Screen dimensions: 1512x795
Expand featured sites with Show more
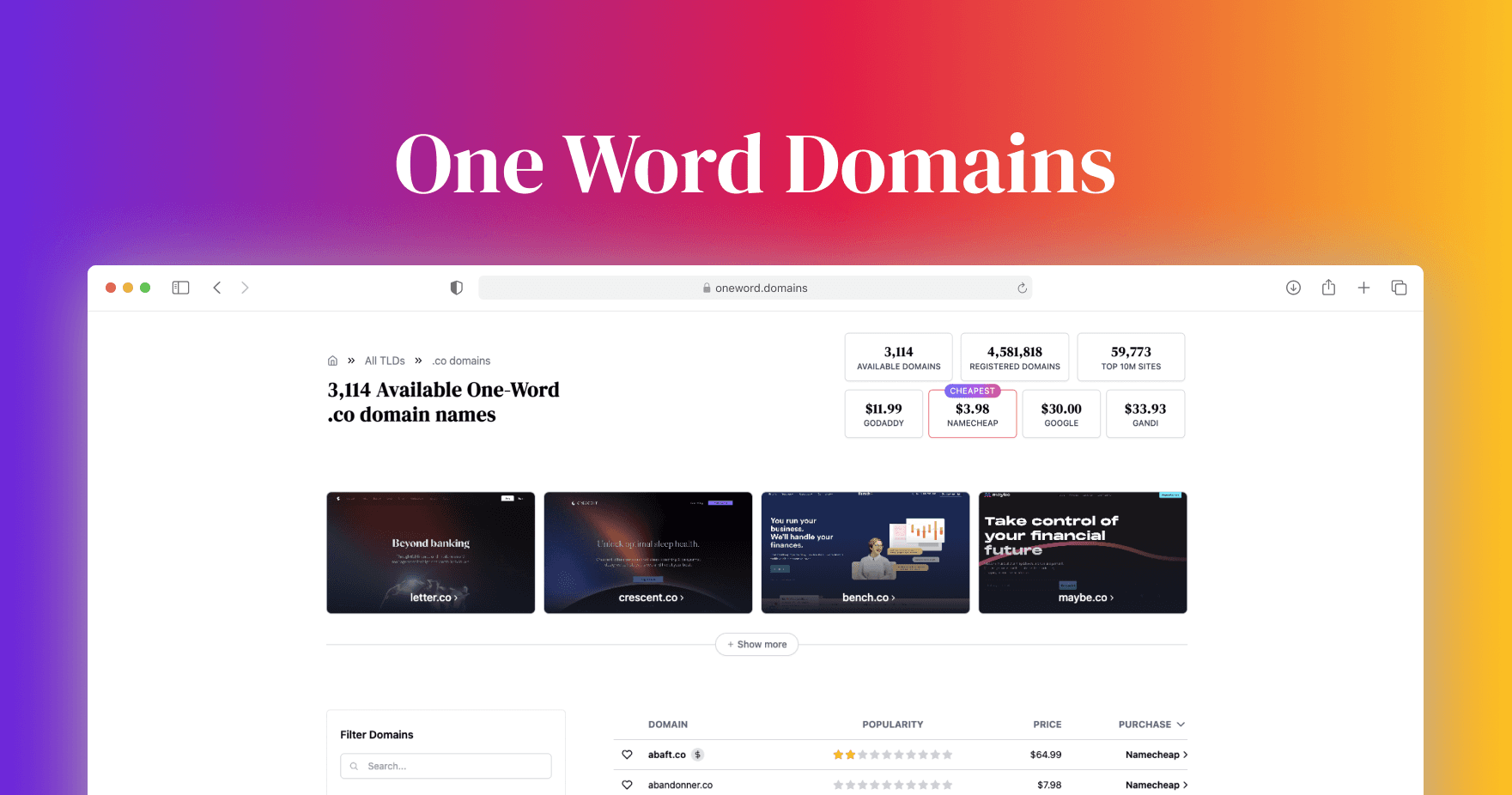pyautogui.click(x=756, y=645)
